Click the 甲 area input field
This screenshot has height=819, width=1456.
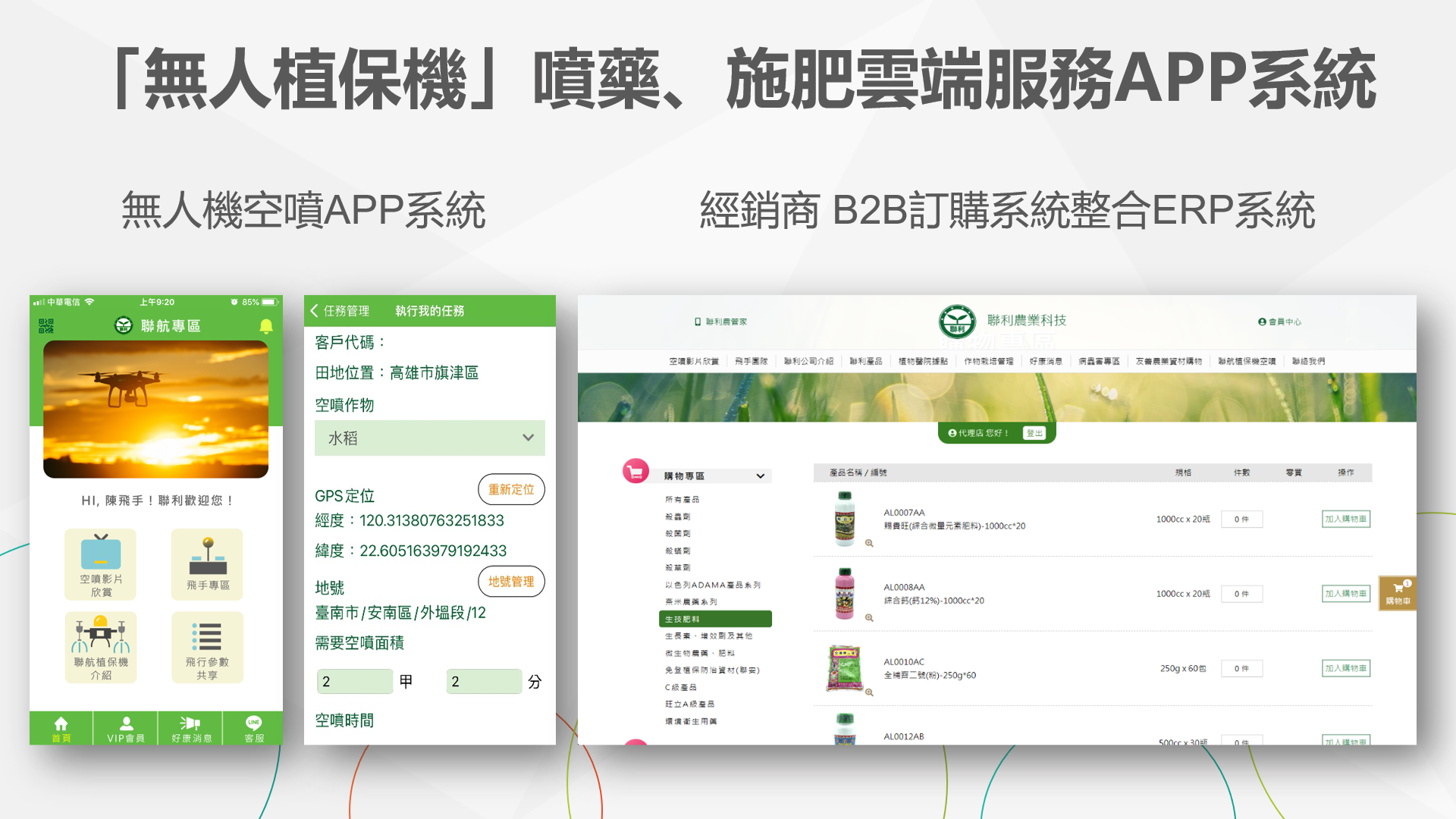(x=354, y=682)
